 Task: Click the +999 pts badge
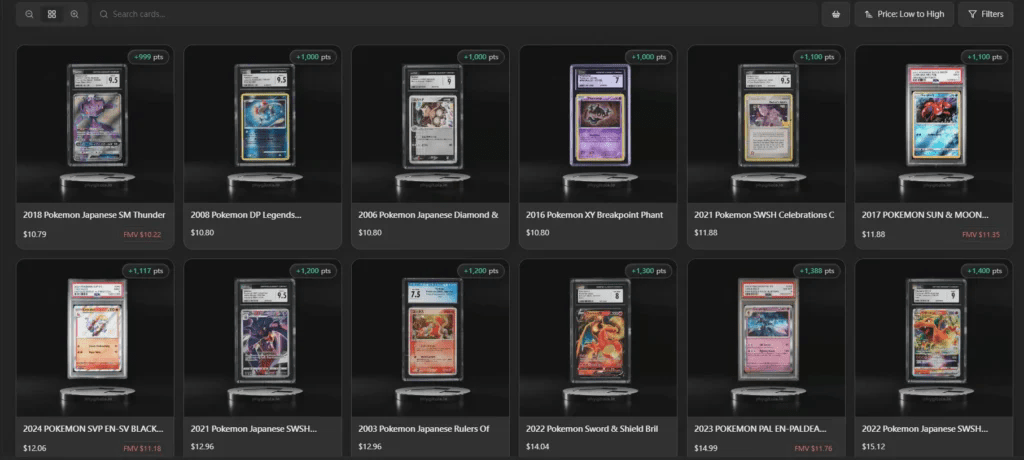pos(148,57)
